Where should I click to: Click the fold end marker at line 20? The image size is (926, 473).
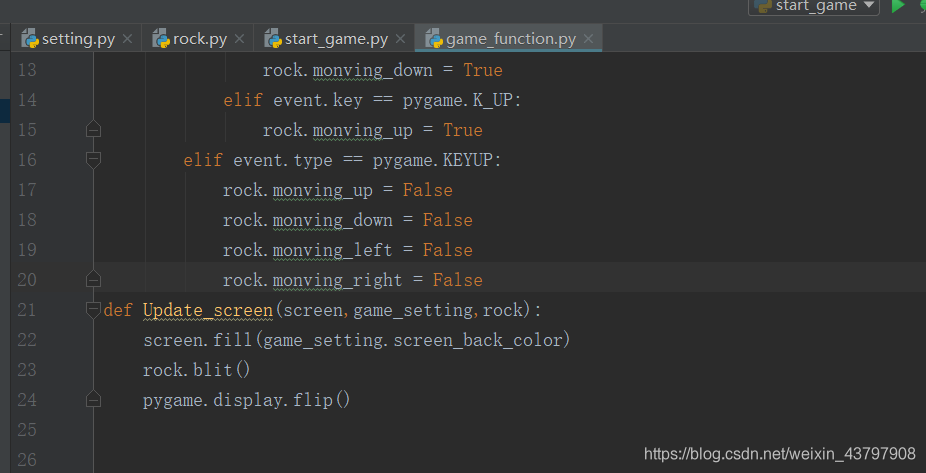93,279
